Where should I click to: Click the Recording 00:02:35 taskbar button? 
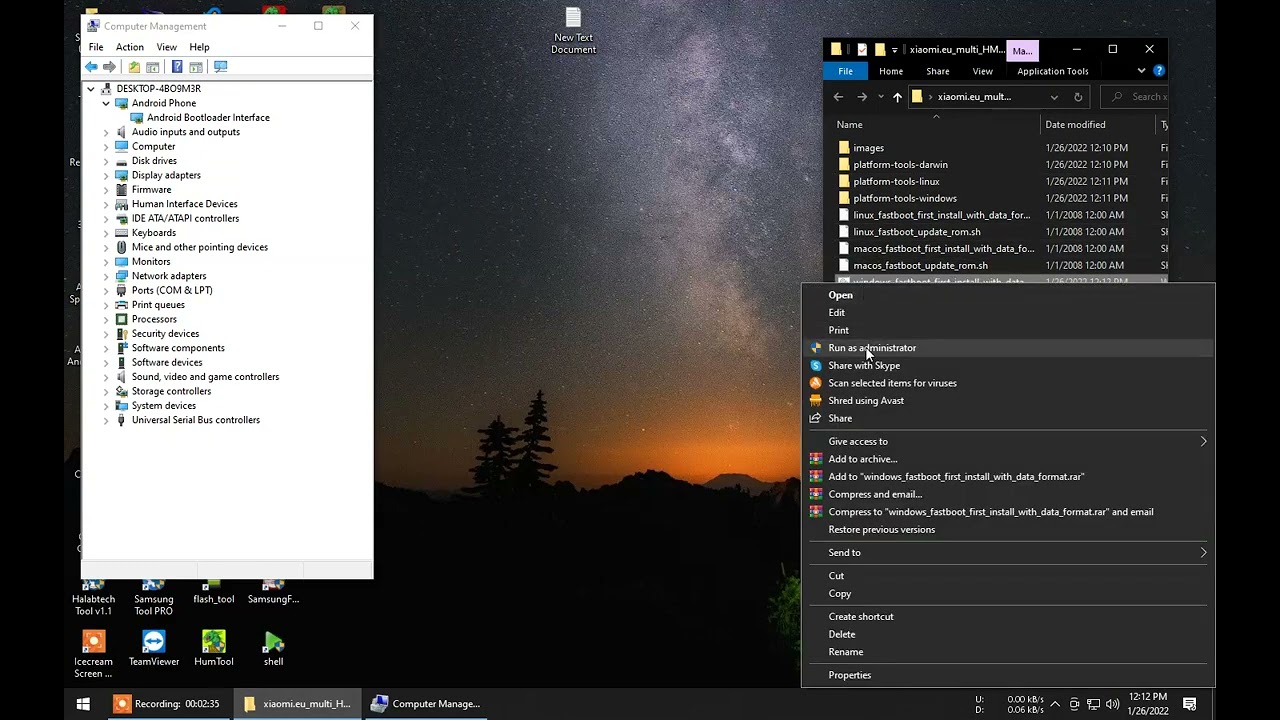point(168,704)
